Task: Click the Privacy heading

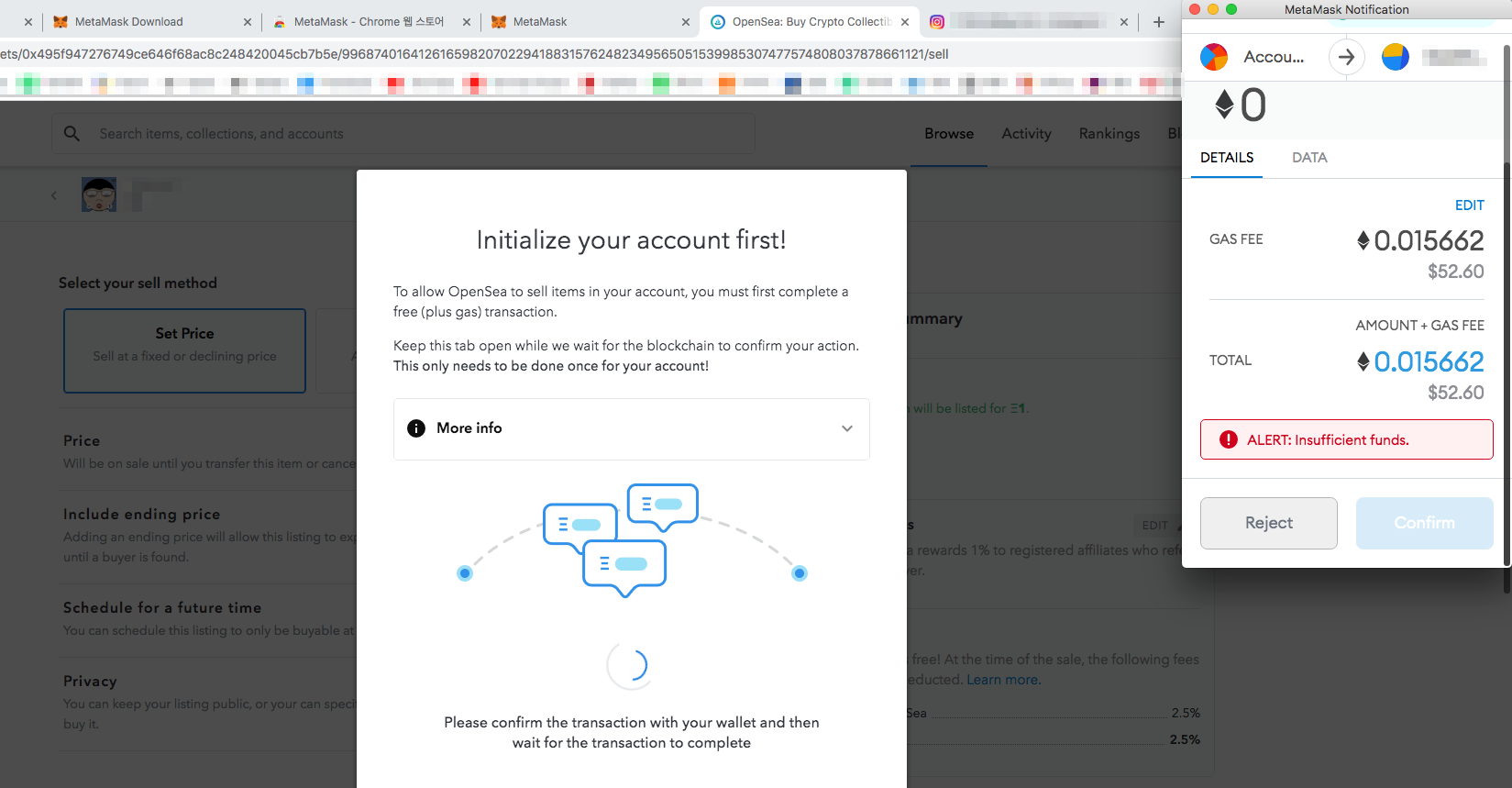Action: point(90,682)
